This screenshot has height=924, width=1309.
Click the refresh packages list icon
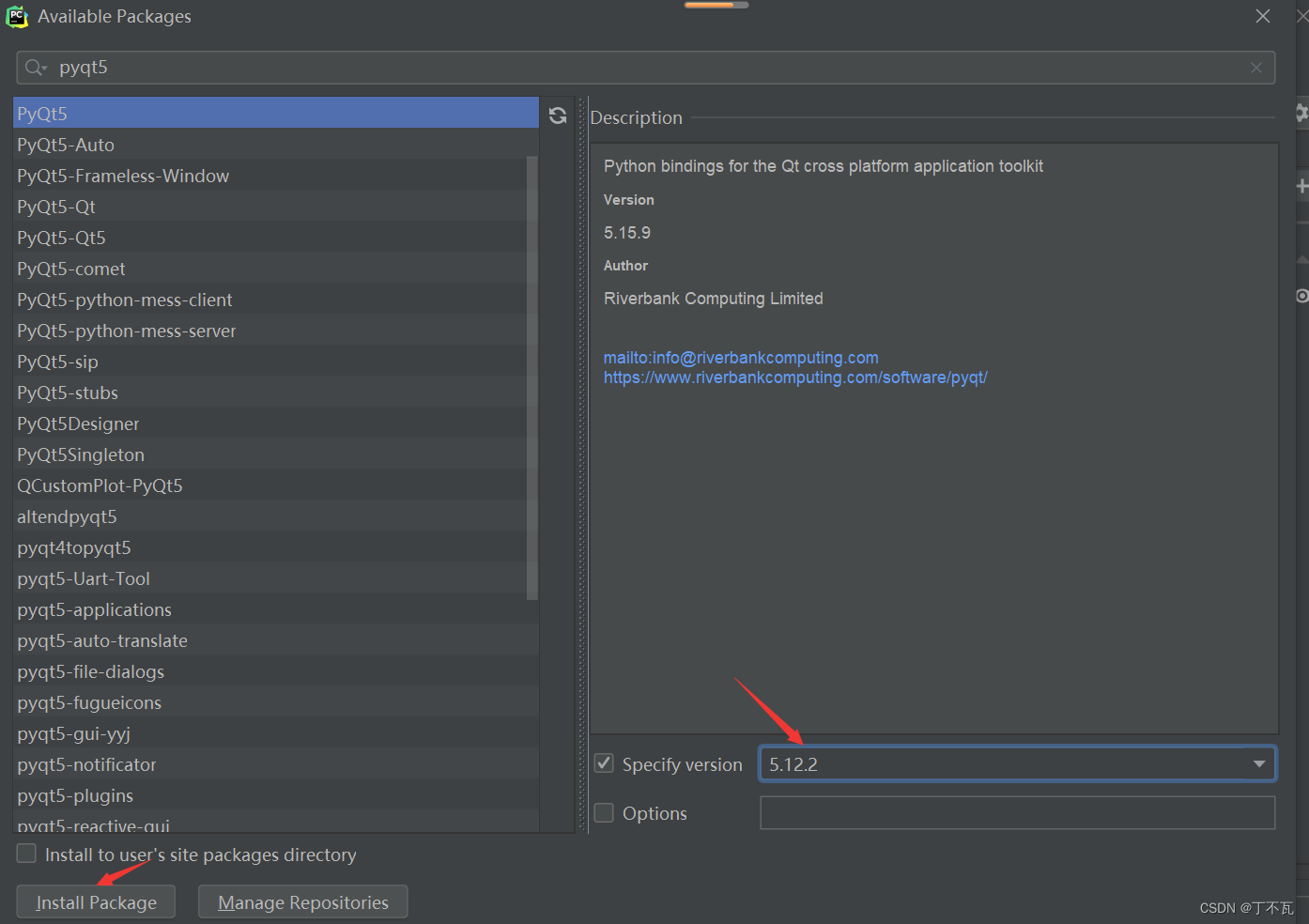tap(558, 115)
